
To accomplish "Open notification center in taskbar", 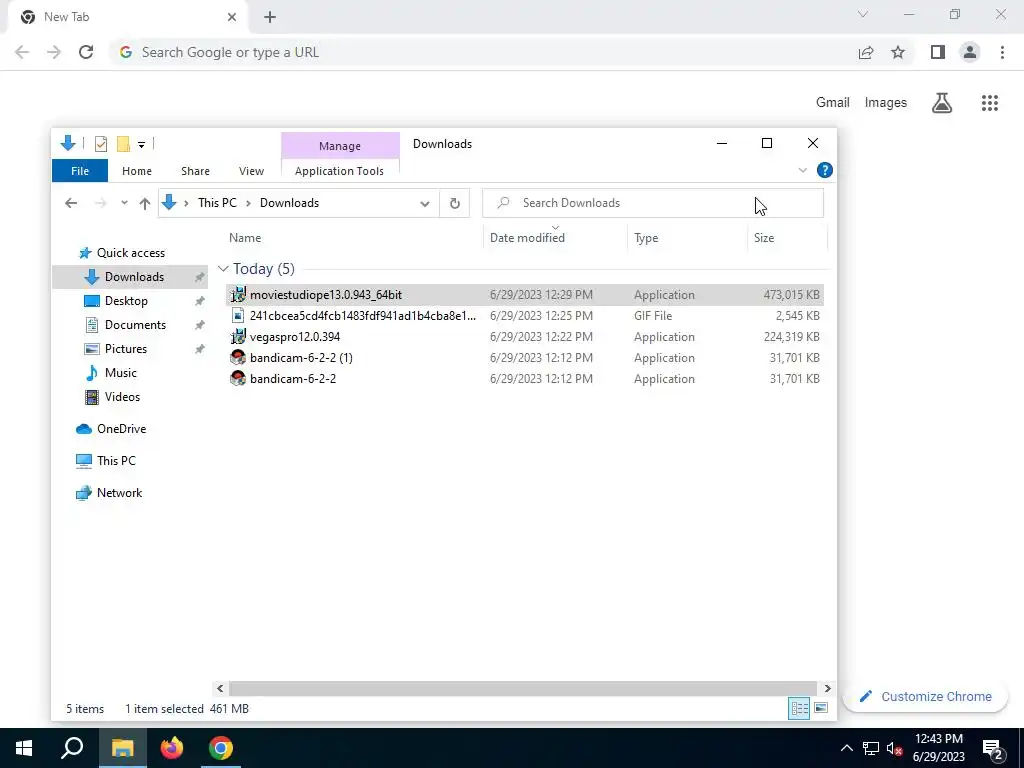I will pos(993,749).
